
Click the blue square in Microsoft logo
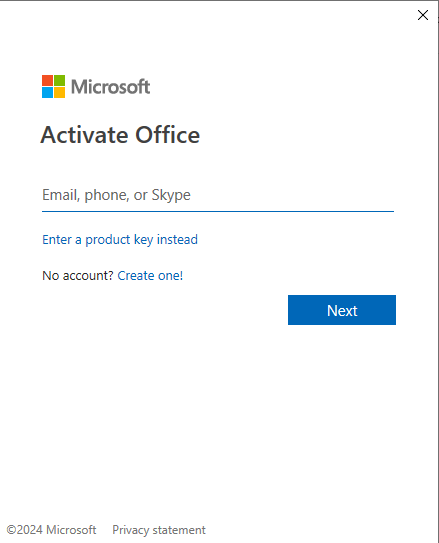(47, 92)
